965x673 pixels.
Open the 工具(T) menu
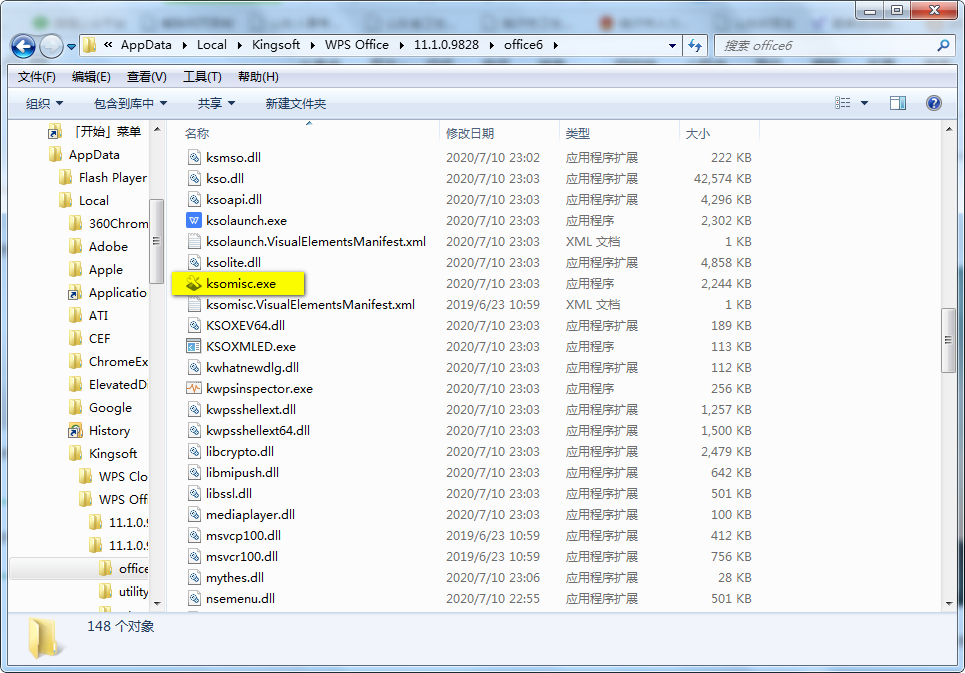coord(202,77)
